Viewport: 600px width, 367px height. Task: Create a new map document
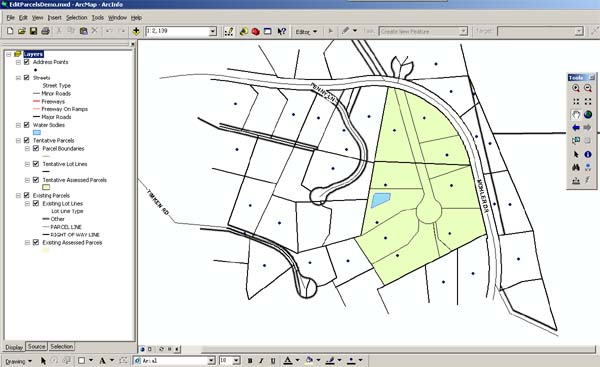tap(10, 31)
